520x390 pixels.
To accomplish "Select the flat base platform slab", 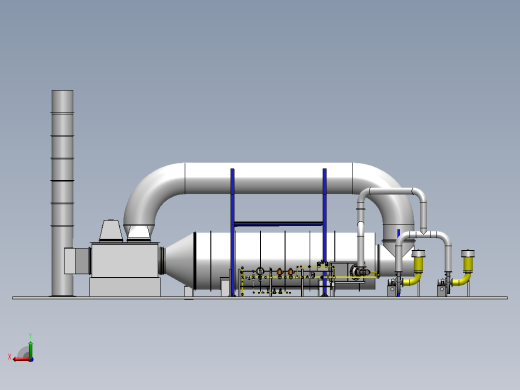I will (x=260, y=298).
